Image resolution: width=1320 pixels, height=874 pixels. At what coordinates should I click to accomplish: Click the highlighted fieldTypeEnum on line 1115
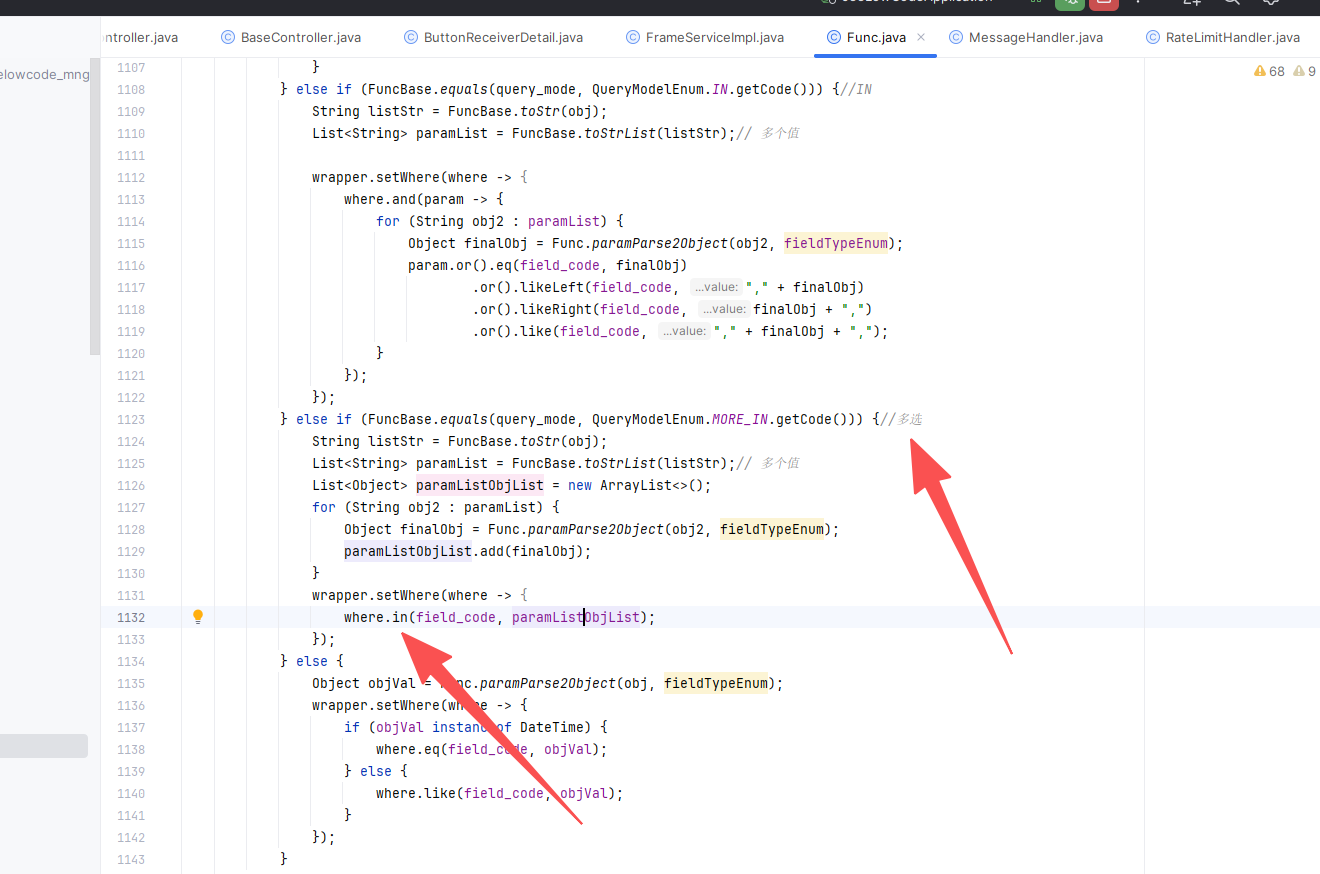(x=843, y=243)
